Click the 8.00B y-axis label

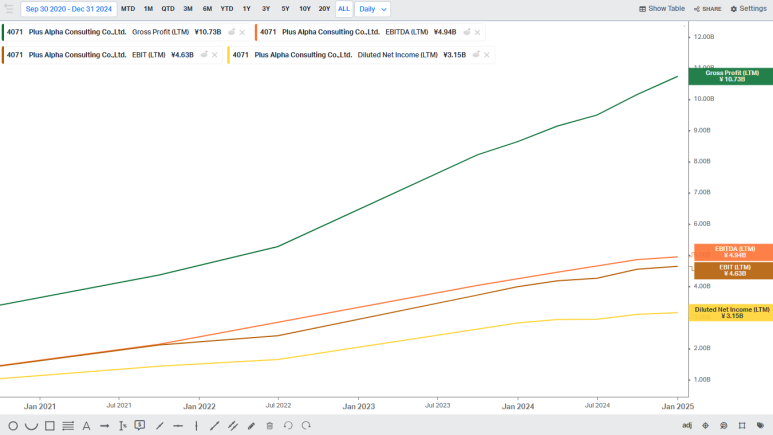(702, 161)
